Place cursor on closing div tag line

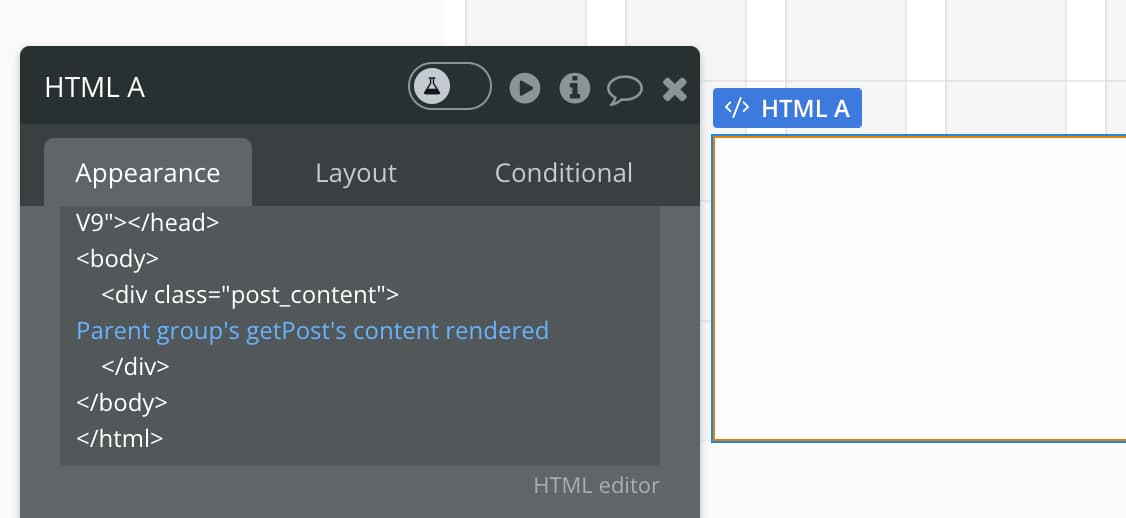pyautogui.click(x=136, y=366)
